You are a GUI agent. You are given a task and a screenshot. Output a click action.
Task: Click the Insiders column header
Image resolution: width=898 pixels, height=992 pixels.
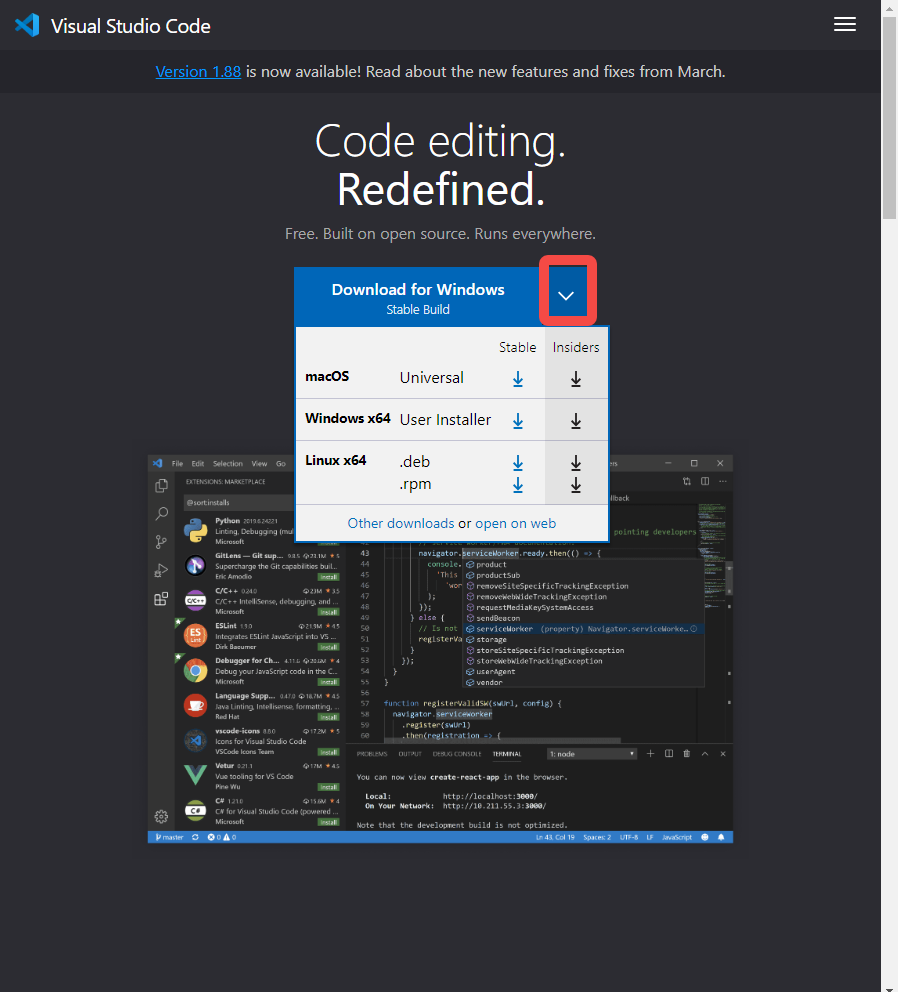[576, 347]
